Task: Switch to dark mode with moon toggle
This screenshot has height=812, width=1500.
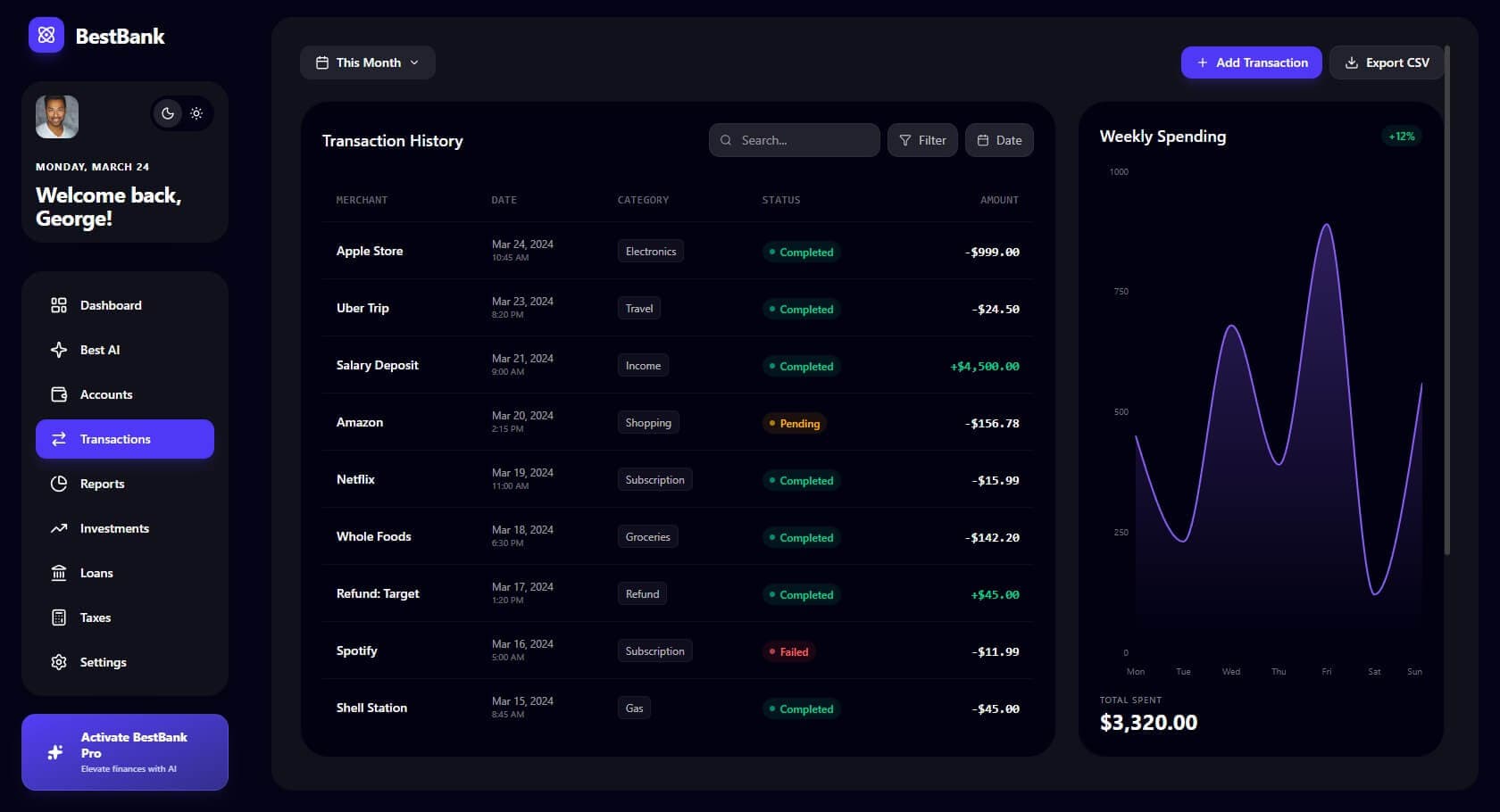Action: coord(167,113)
